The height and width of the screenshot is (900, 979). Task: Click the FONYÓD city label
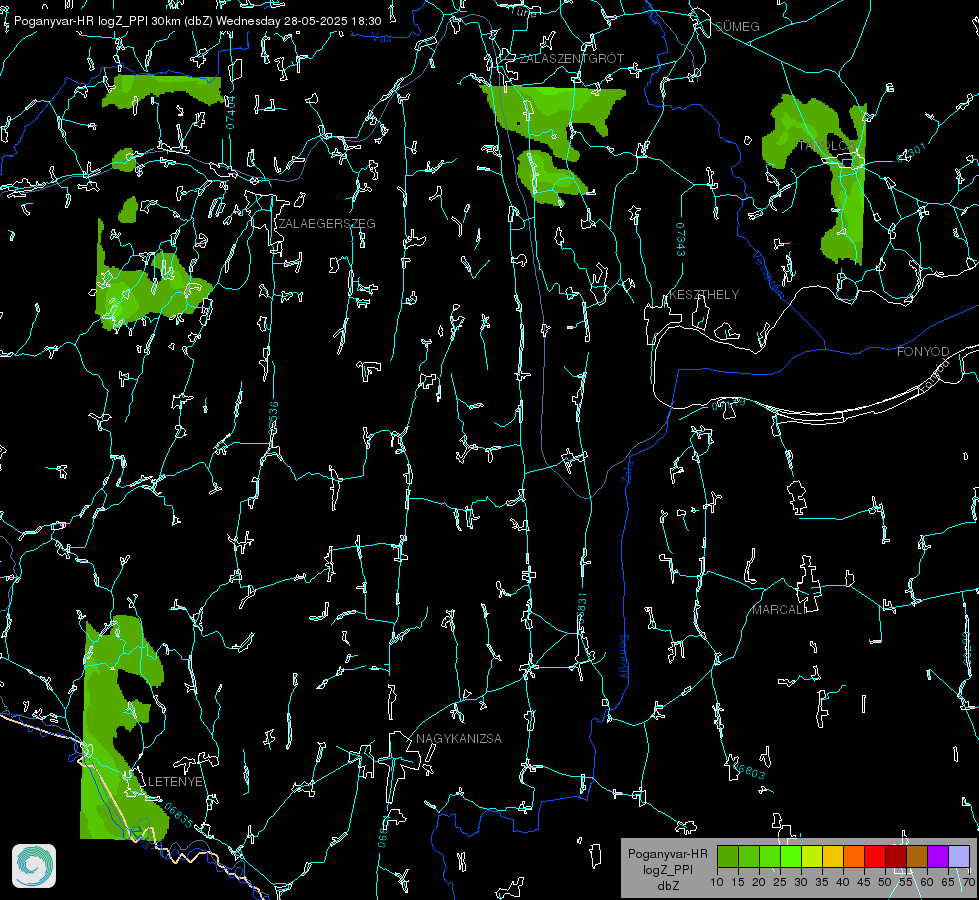923,352
